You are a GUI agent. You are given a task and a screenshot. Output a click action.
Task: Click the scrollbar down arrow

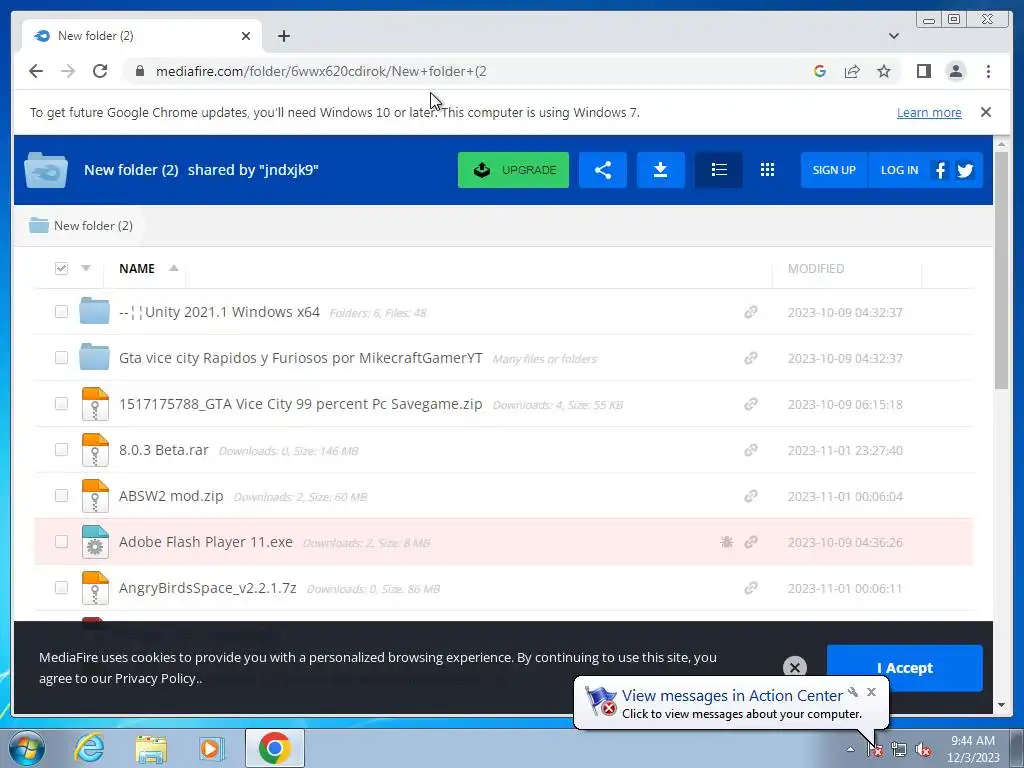pyautogui.click(x=1001, y=705)
